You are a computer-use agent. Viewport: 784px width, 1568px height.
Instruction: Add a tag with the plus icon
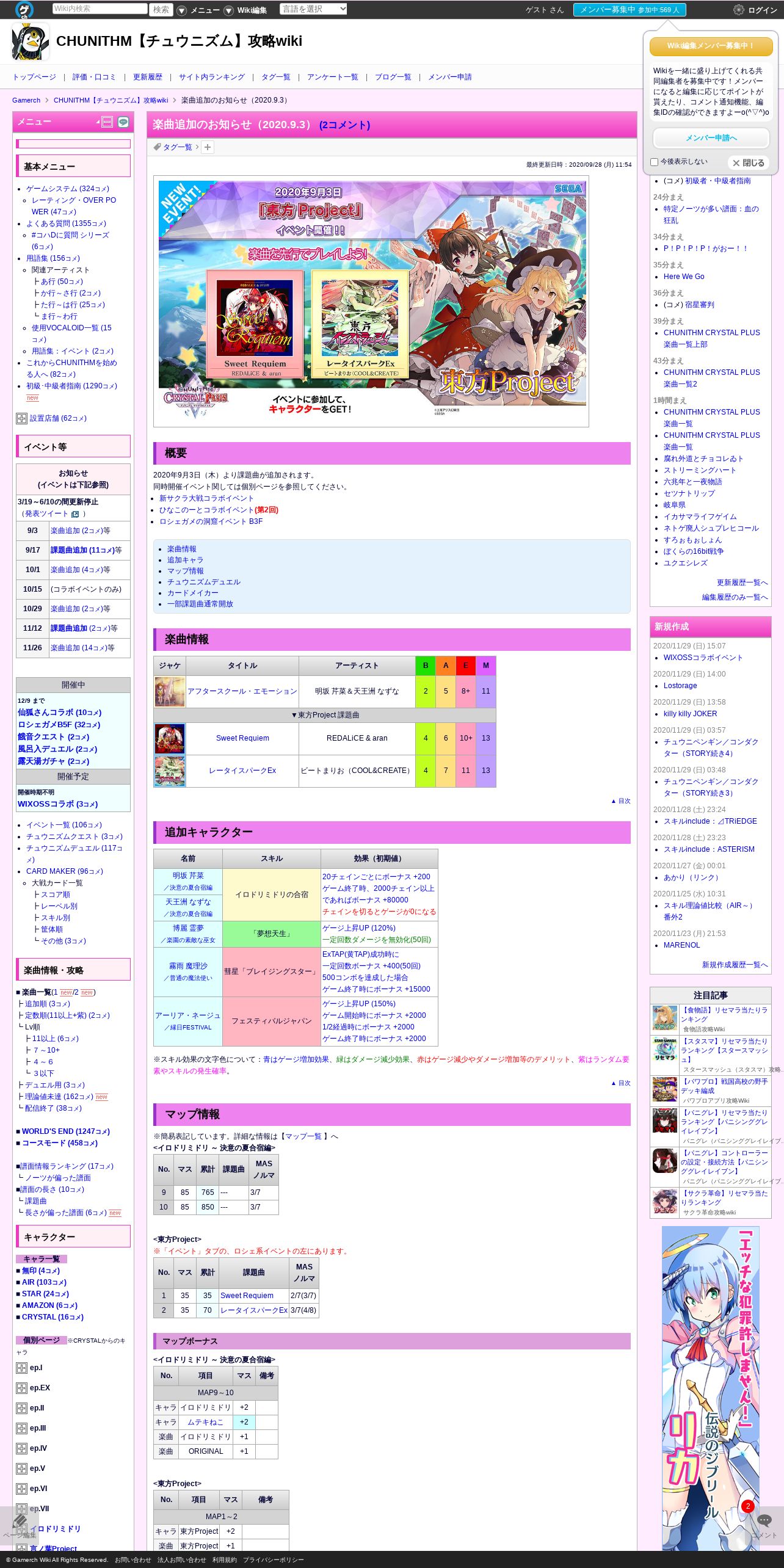tap(208, 147)
